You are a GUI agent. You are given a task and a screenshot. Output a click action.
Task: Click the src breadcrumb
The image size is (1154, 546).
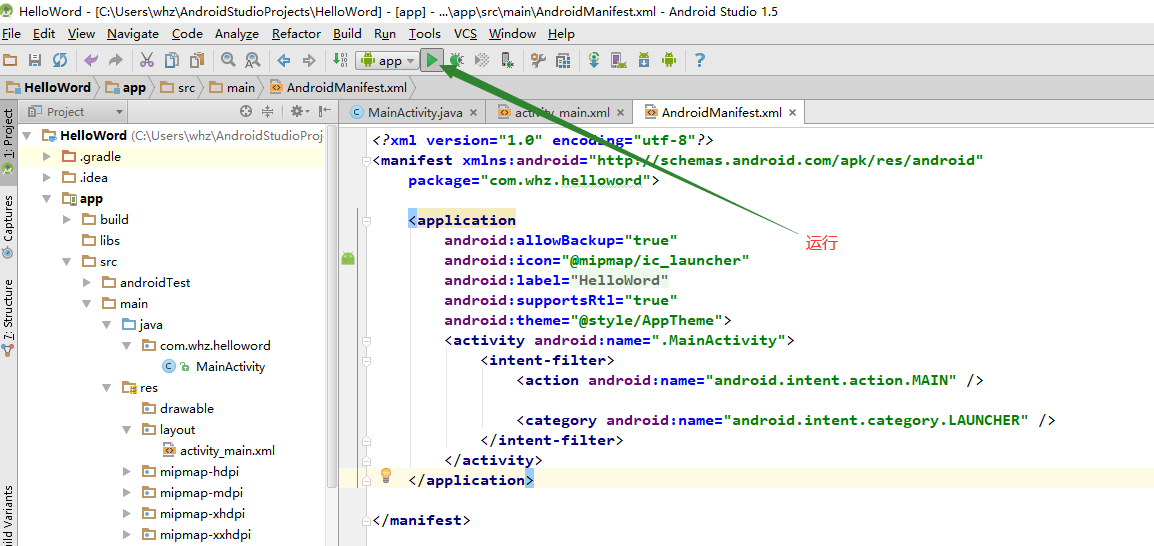[178, 88]
